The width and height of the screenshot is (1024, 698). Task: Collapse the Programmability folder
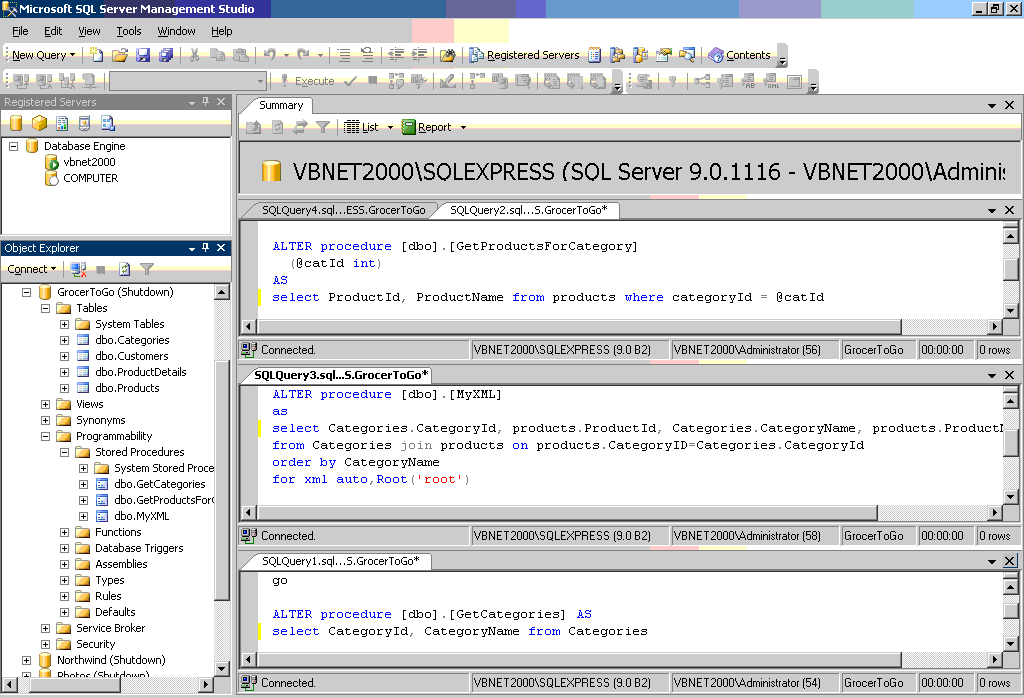[45, 436]
